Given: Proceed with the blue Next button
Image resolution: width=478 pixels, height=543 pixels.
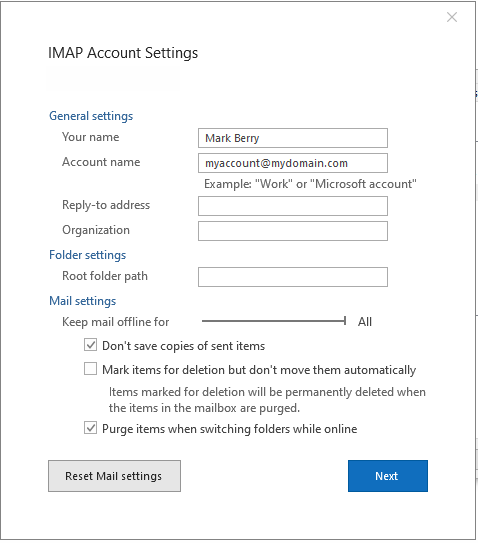Looking at the screenshot, I should pyautogui.click(x=388, y=476).
